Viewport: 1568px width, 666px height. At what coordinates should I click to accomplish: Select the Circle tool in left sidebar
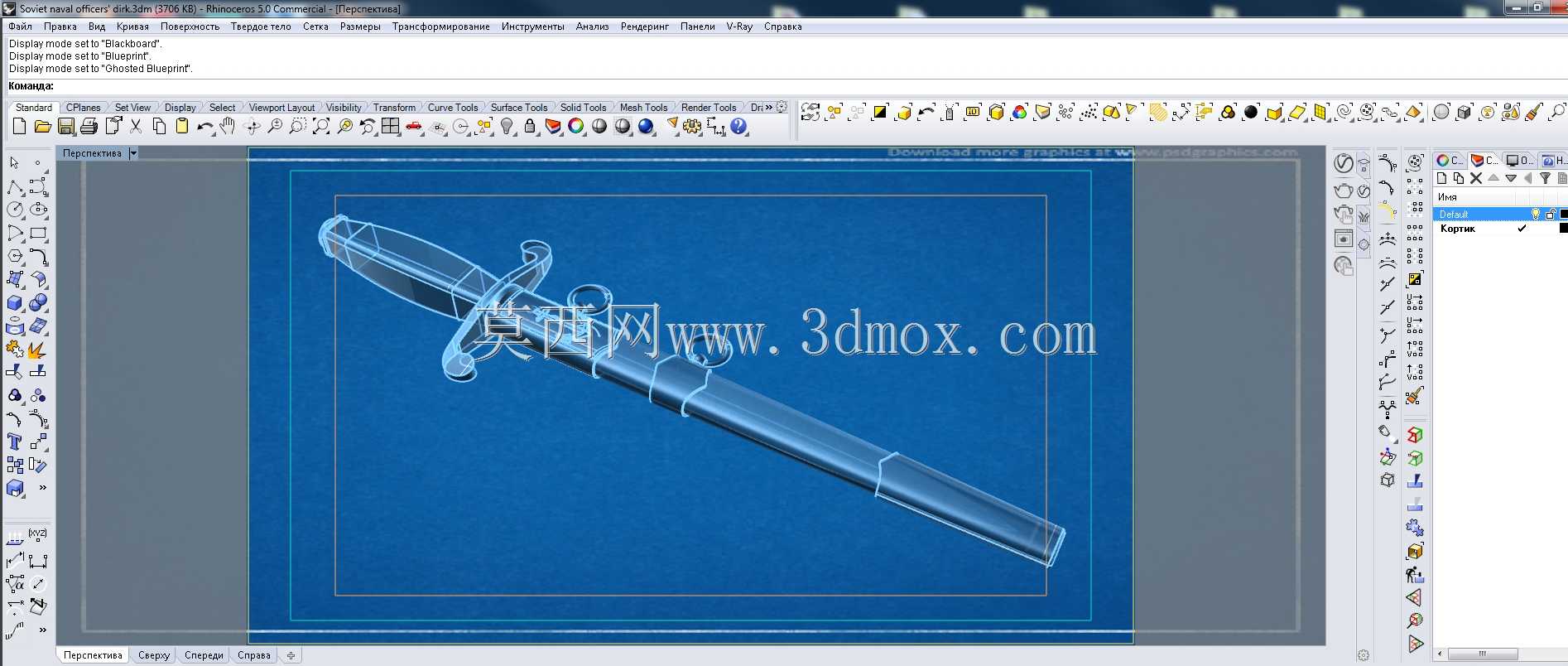[x=15, y=210]
